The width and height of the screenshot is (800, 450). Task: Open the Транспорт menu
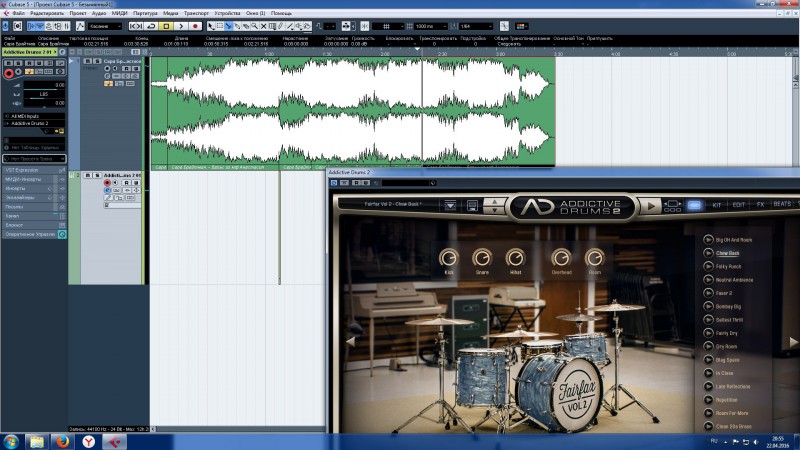196,13
